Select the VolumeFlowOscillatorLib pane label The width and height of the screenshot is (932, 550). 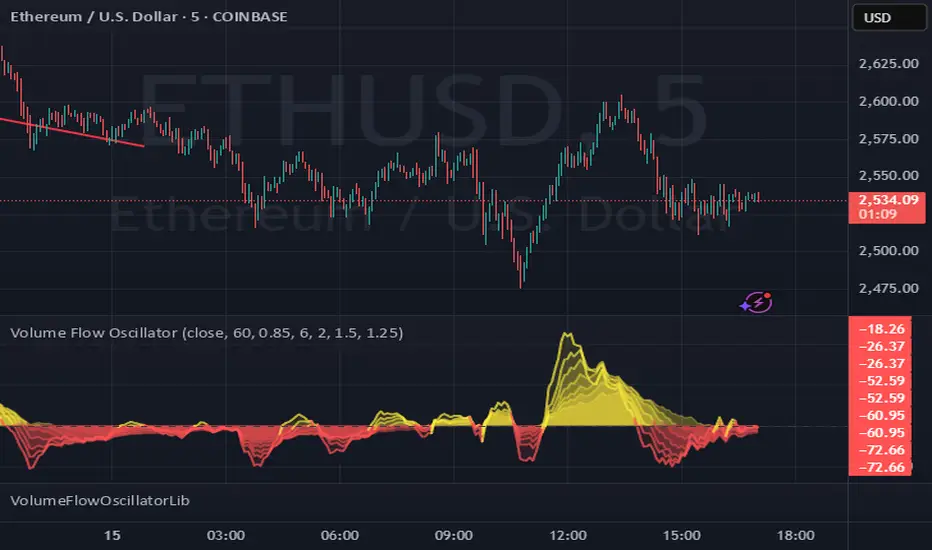pos(100,501)
